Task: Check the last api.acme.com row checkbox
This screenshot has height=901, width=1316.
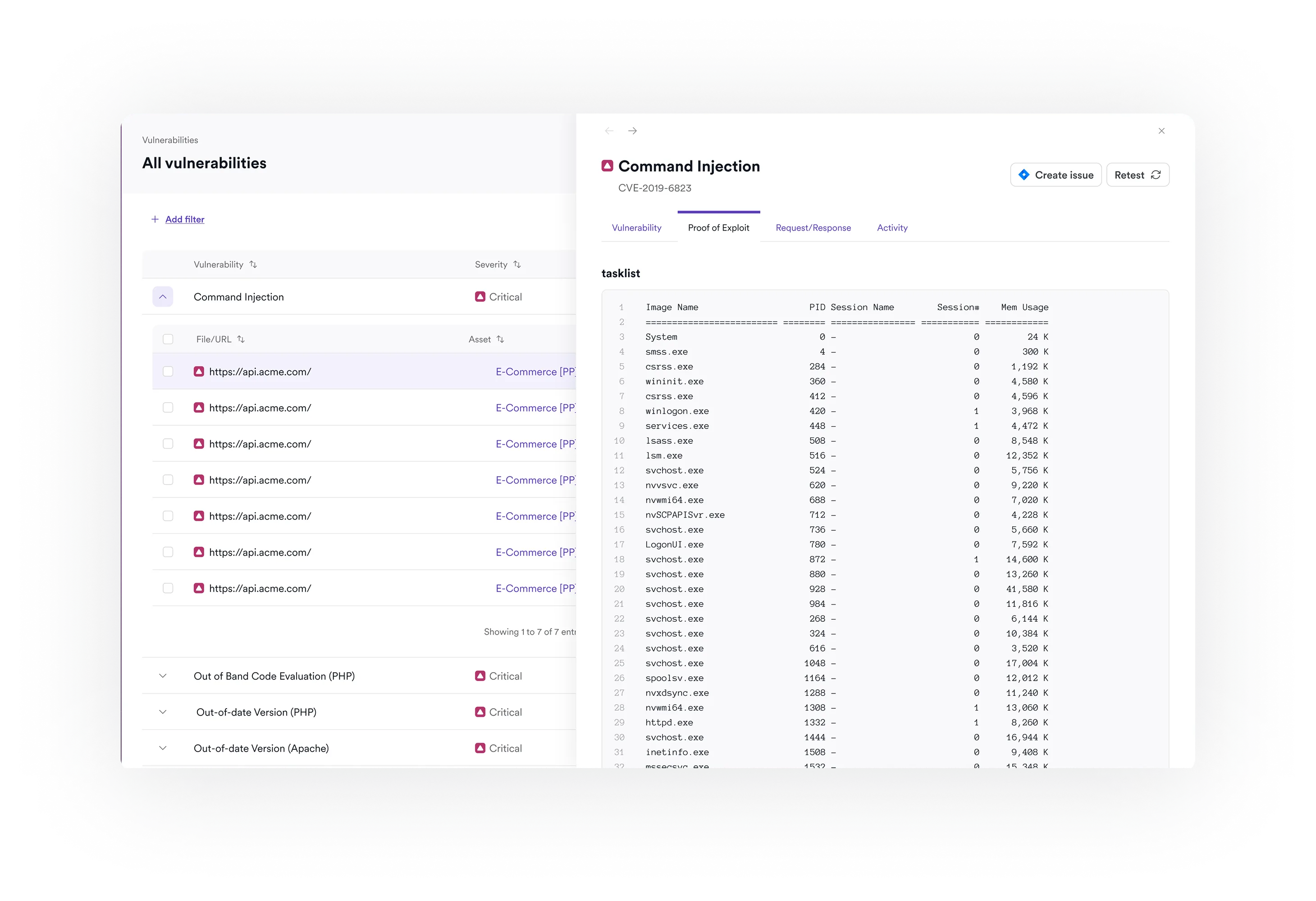Action: 168,588
